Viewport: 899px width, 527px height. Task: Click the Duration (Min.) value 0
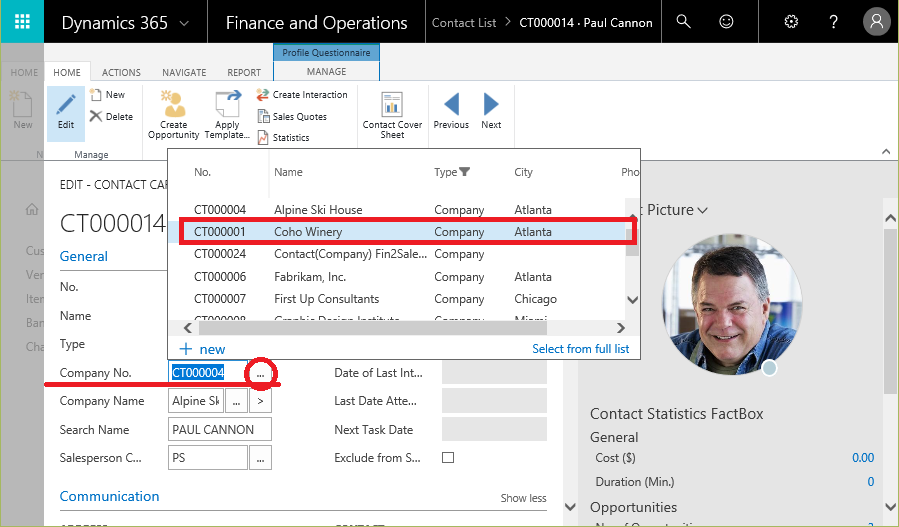click(870, 482)
